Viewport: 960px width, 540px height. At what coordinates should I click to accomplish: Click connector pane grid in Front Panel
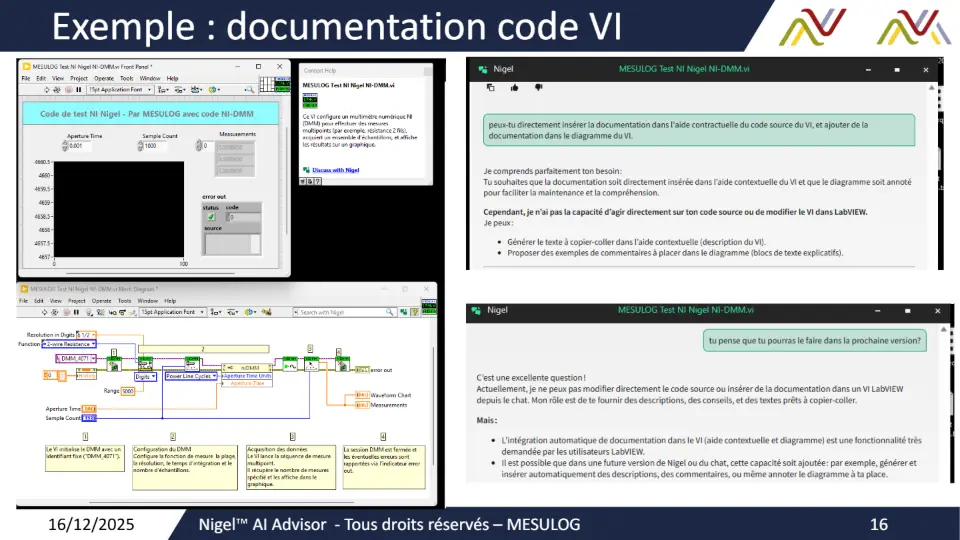pos(267,84)
